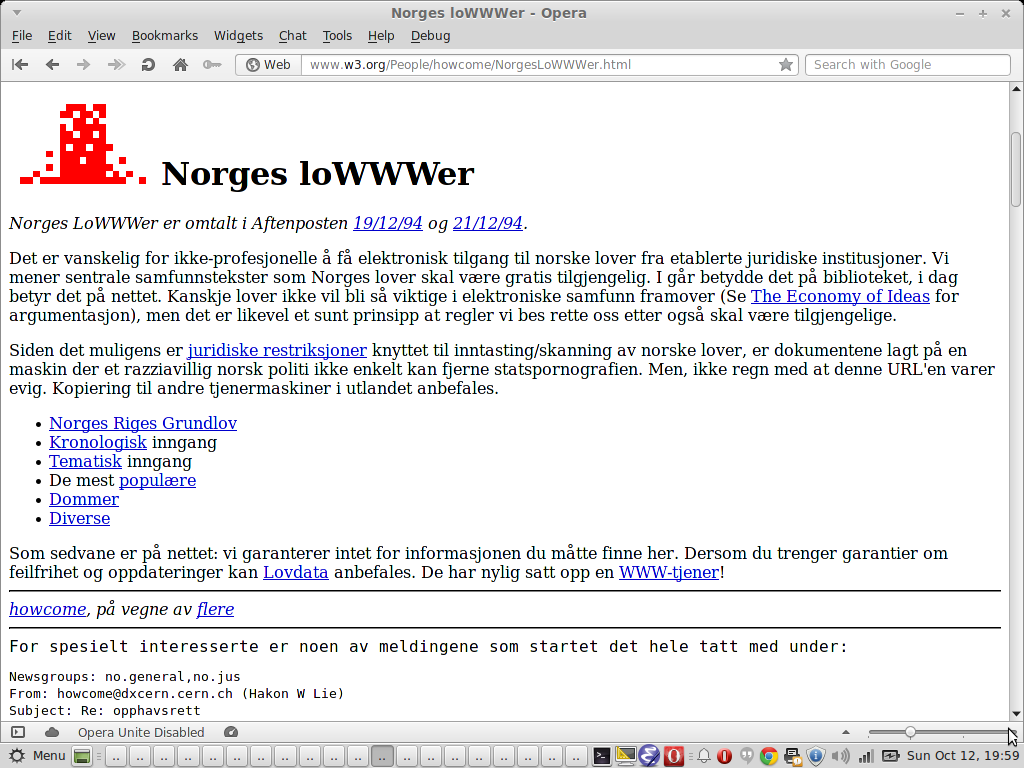Open the 21/12/94 Aftenposten link
Viewport: 1024px width, 768px height.
click(488, 223)
